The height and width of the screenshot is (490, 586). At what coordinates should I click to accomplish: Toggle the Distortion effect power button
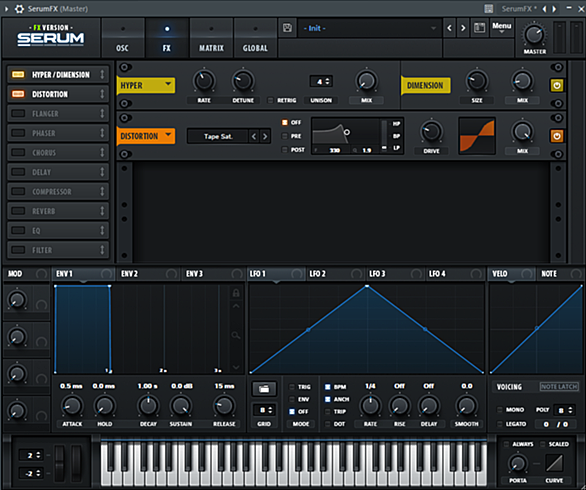point(556,136)
